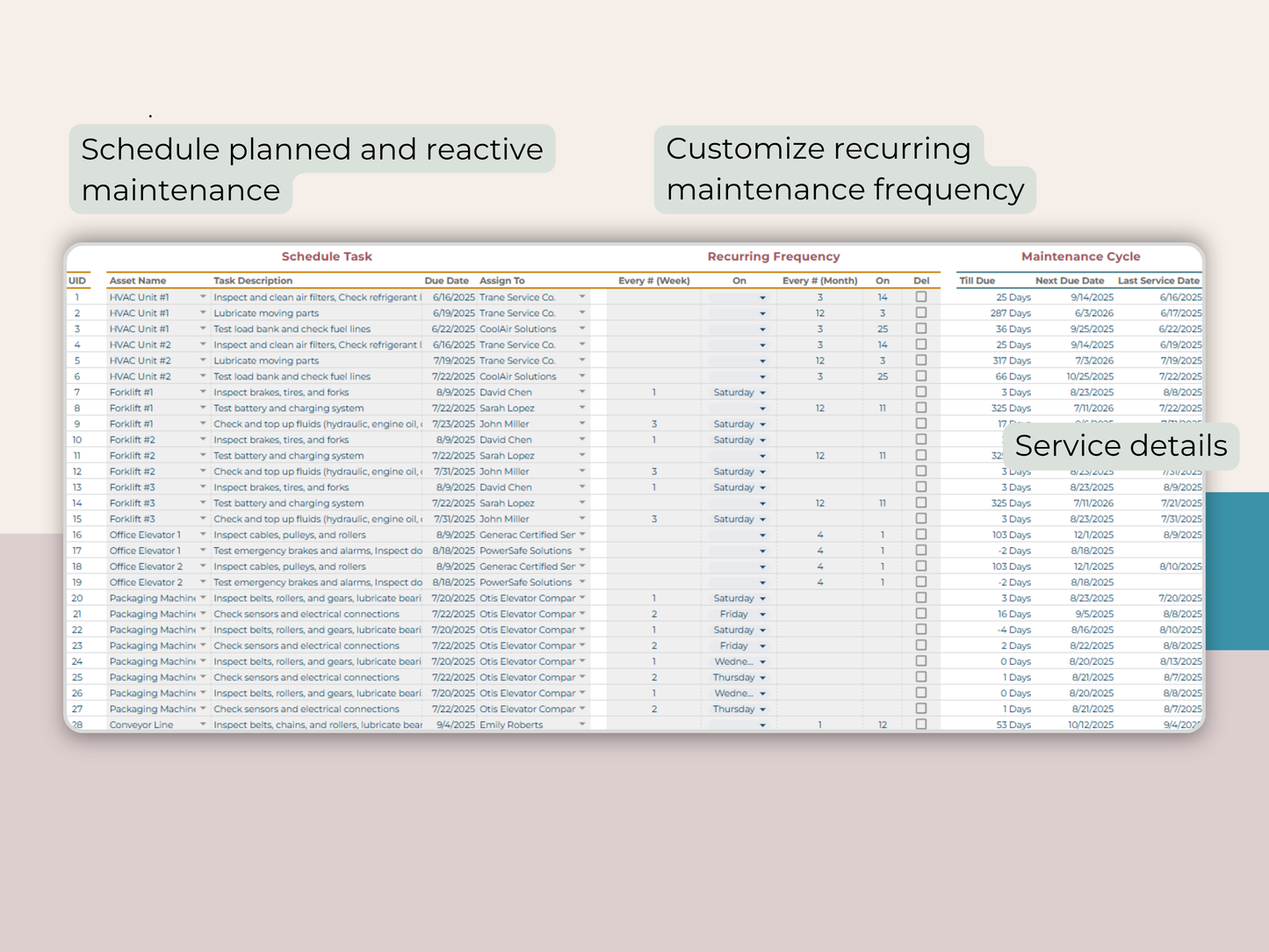Open the Packaging Machine dropdown on row 20
The height and width of the screenshot is (952, 1269).
tap(203, 598)
